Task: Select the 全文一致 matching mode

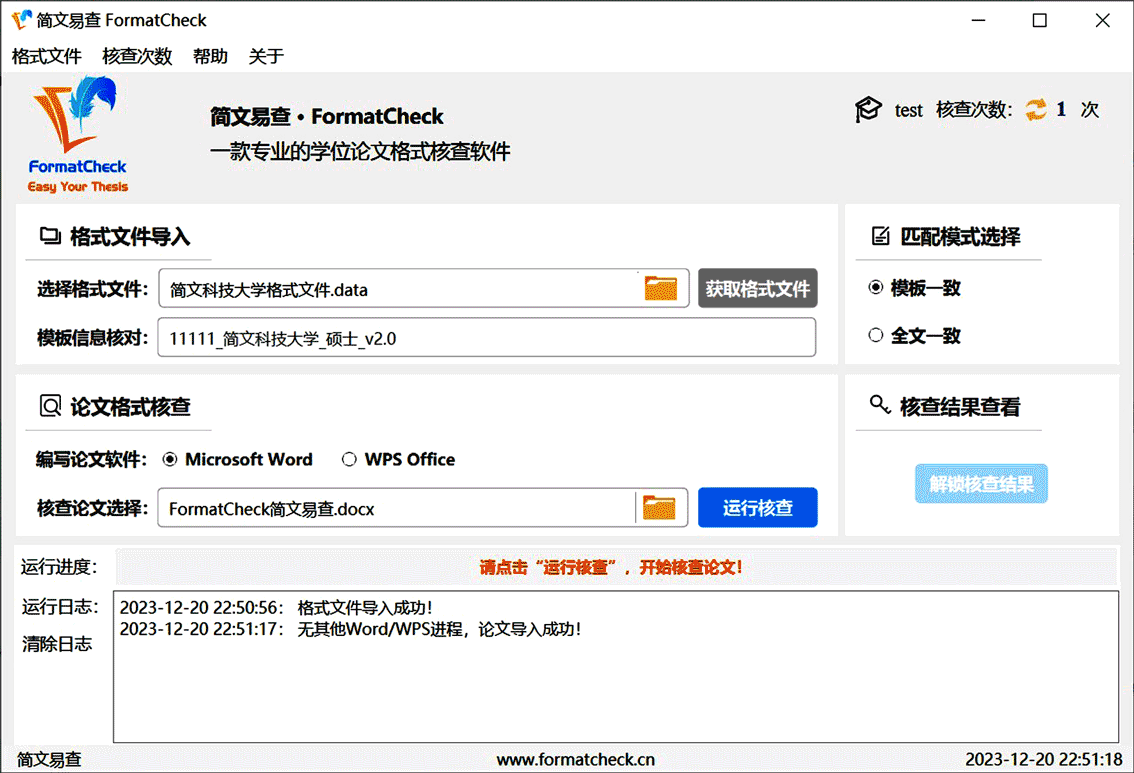Action: coord(915,336)
